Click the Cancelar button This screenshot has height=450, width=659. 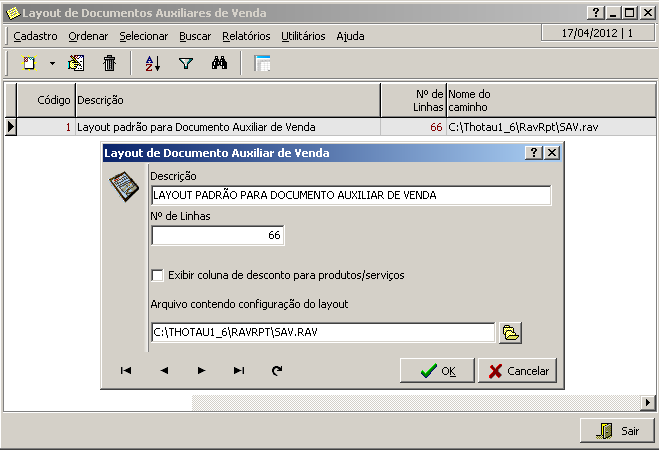(x=517, y=371)
